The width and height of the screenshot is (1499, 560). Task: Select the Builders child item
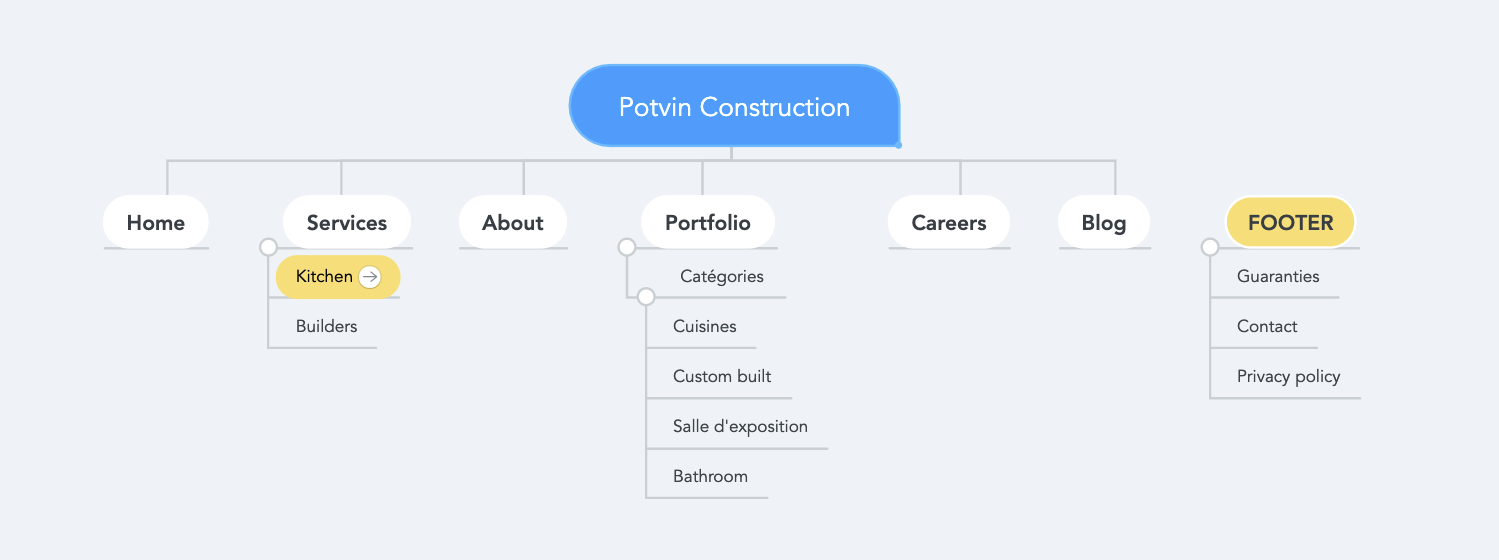pyautogui.click(x=327, y=326)
